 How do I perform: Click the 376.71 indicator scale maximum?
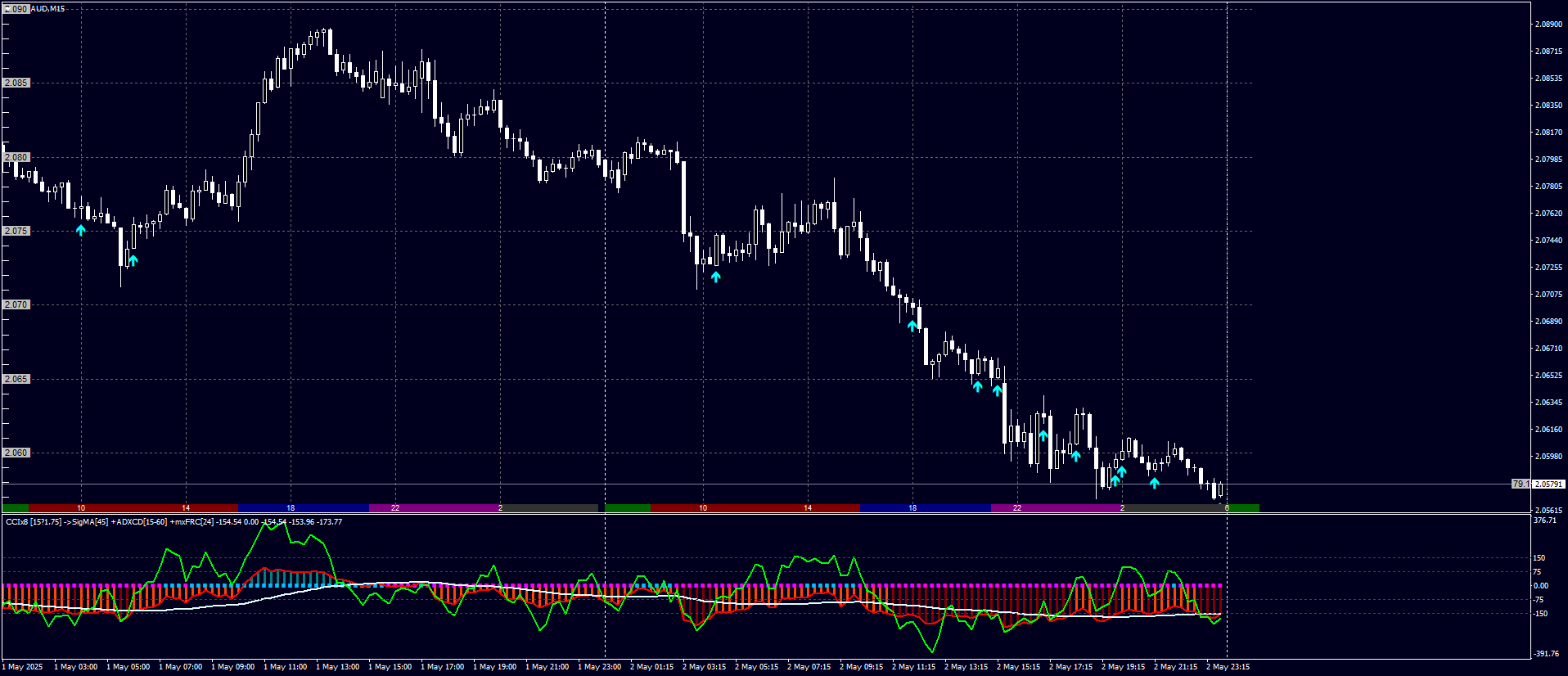pos(1545,521)
